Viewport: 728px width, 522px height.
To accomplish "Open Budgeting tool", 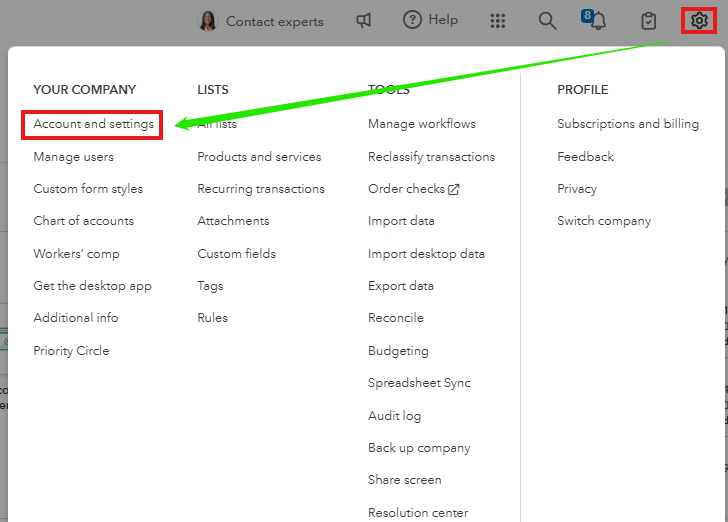I will [x=398, y=351].
